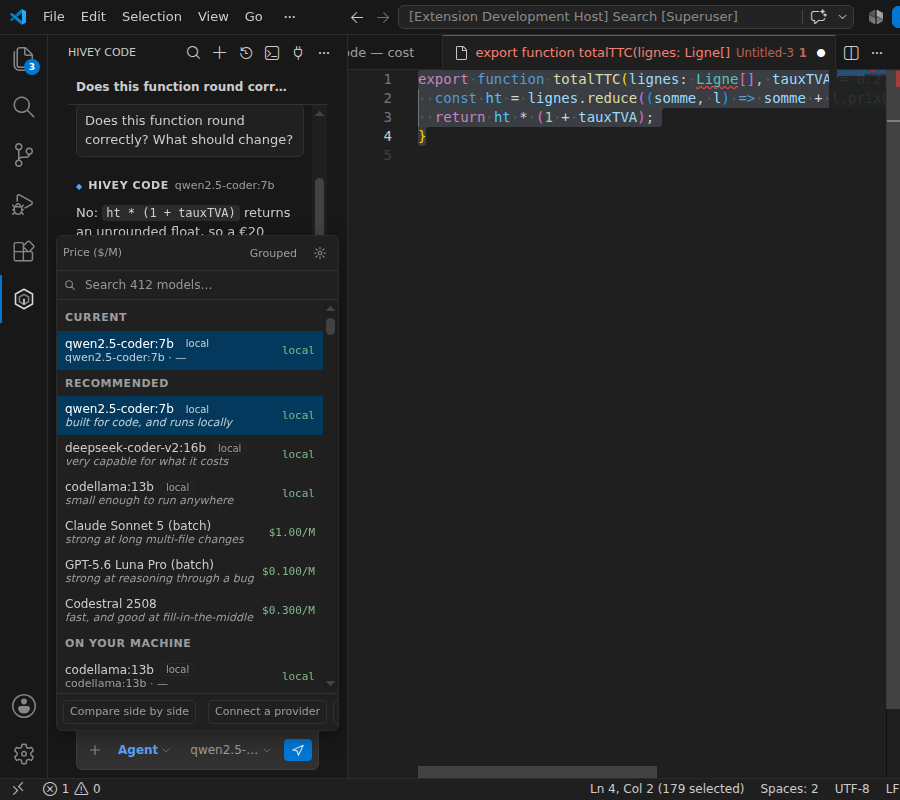Open the Extensions view
Image resolution: width=900 pixels, height=800 pixels.
click(x=24, y=251)
